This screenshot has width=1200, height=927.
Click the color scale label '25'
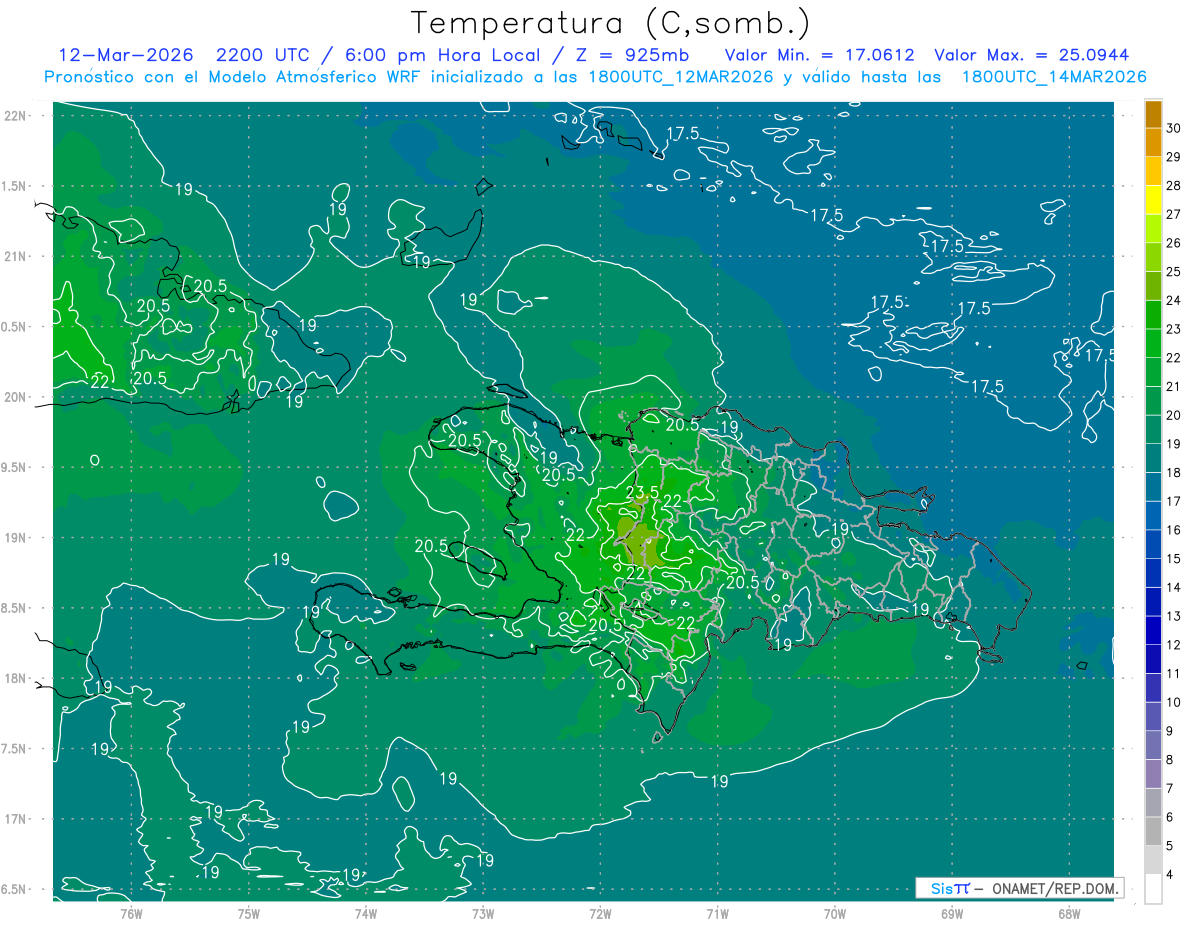[x=1173, y=271]
